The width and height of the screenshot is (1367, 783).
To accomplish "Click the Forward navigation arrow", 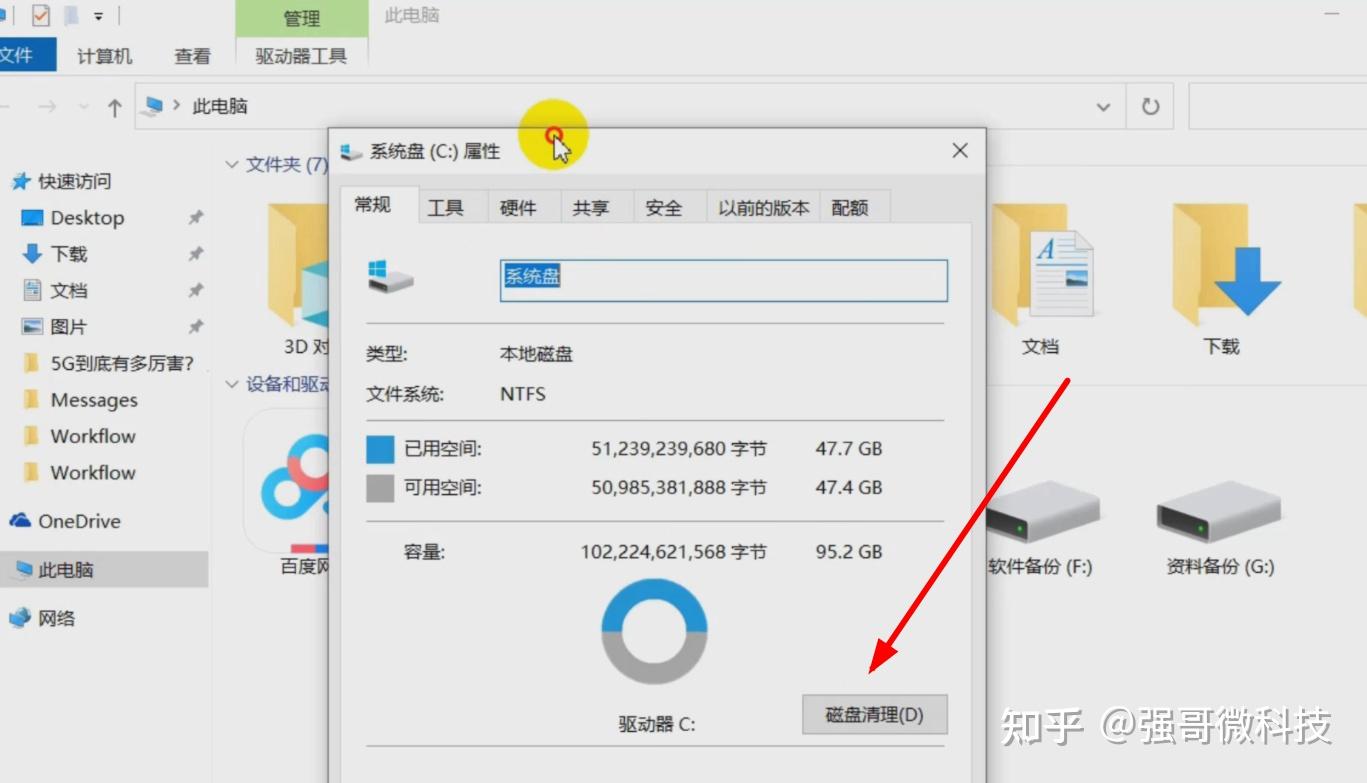I will pyautogui.click(x=47, y=107).
